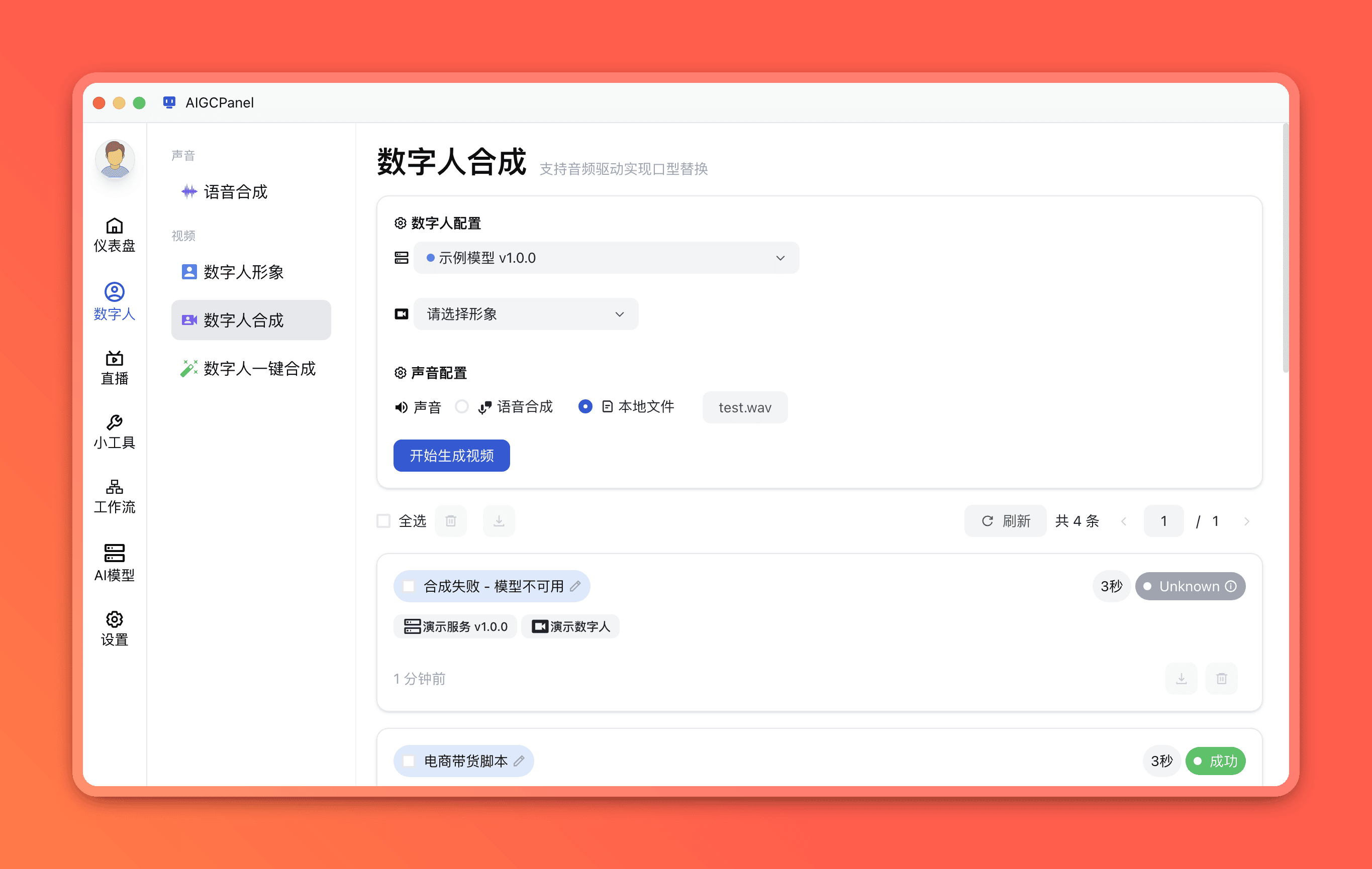The height and width of the screenshot is (869, 1372).
Task: Open 数字人形象 menu item
Action: tap(251, 272)
